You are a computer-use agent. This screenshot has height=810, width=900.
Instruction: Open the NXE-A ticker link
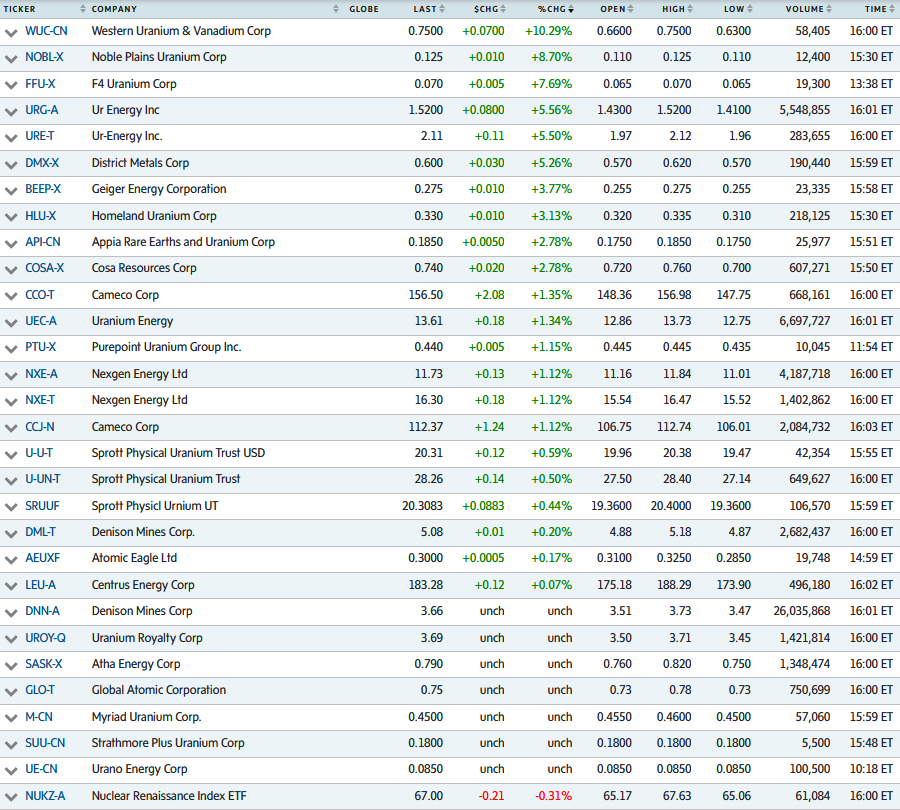coord(41,374)
